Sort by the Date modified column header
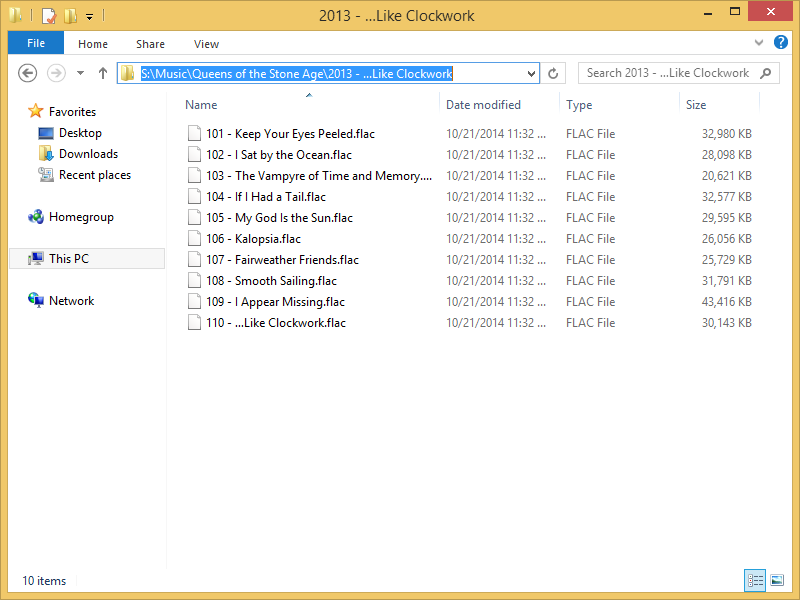 click(x=483, y=105)
